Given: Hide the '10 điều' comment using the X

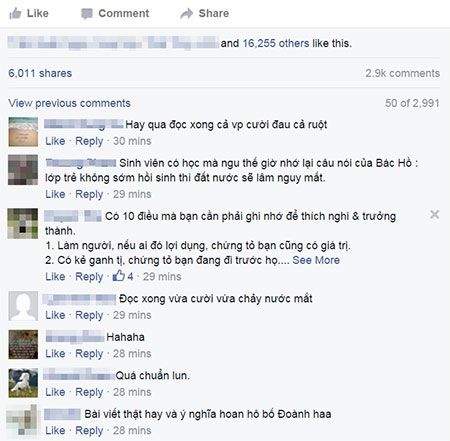Looking at the screenshot, I should (434, 214).
